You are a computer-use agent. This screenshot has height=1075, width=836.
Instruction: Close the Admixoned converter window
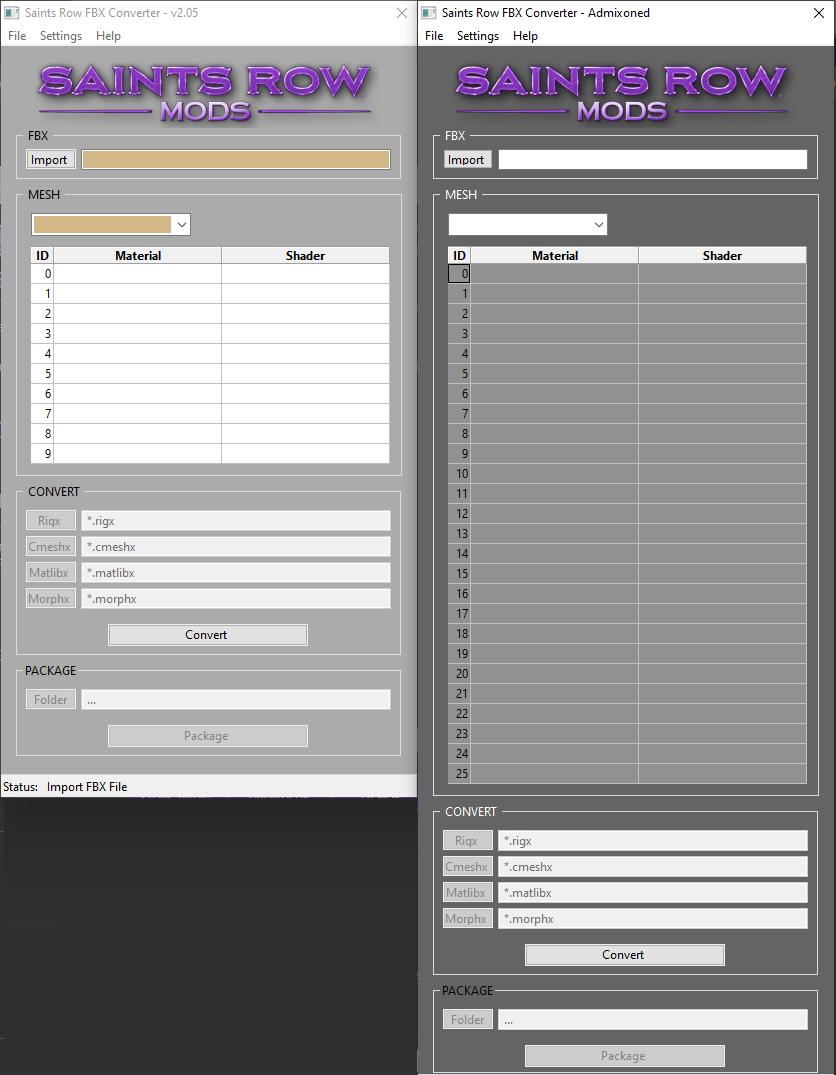tap(819, 13)
